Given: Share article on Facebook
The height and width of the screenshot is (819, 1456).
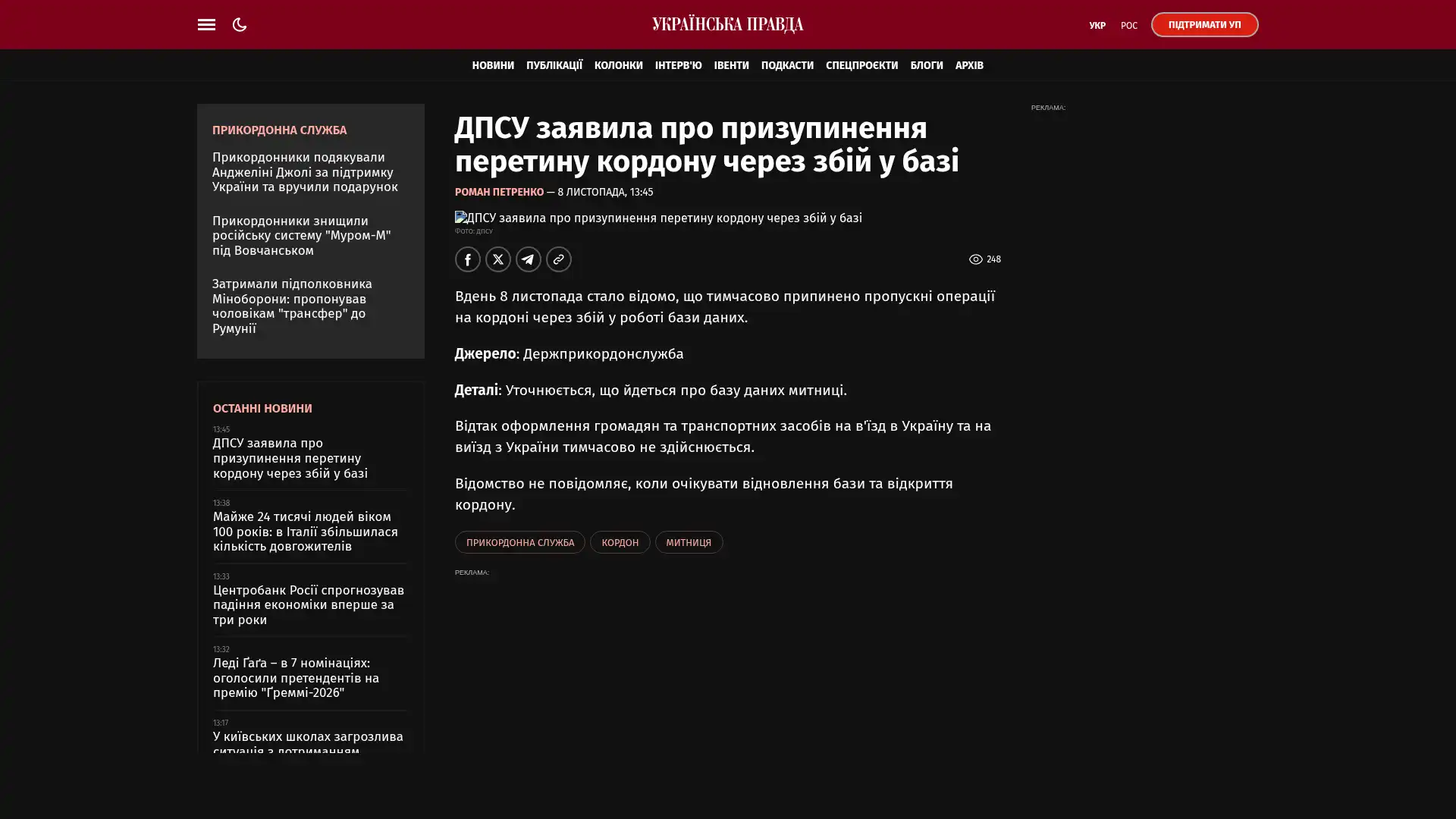Looking at the screenshot, I should 467,259.
